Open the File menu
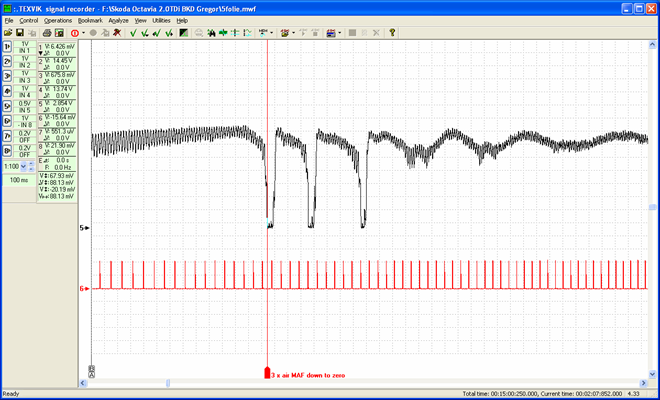This screenshot has height=400, width=660. point(9,21)
